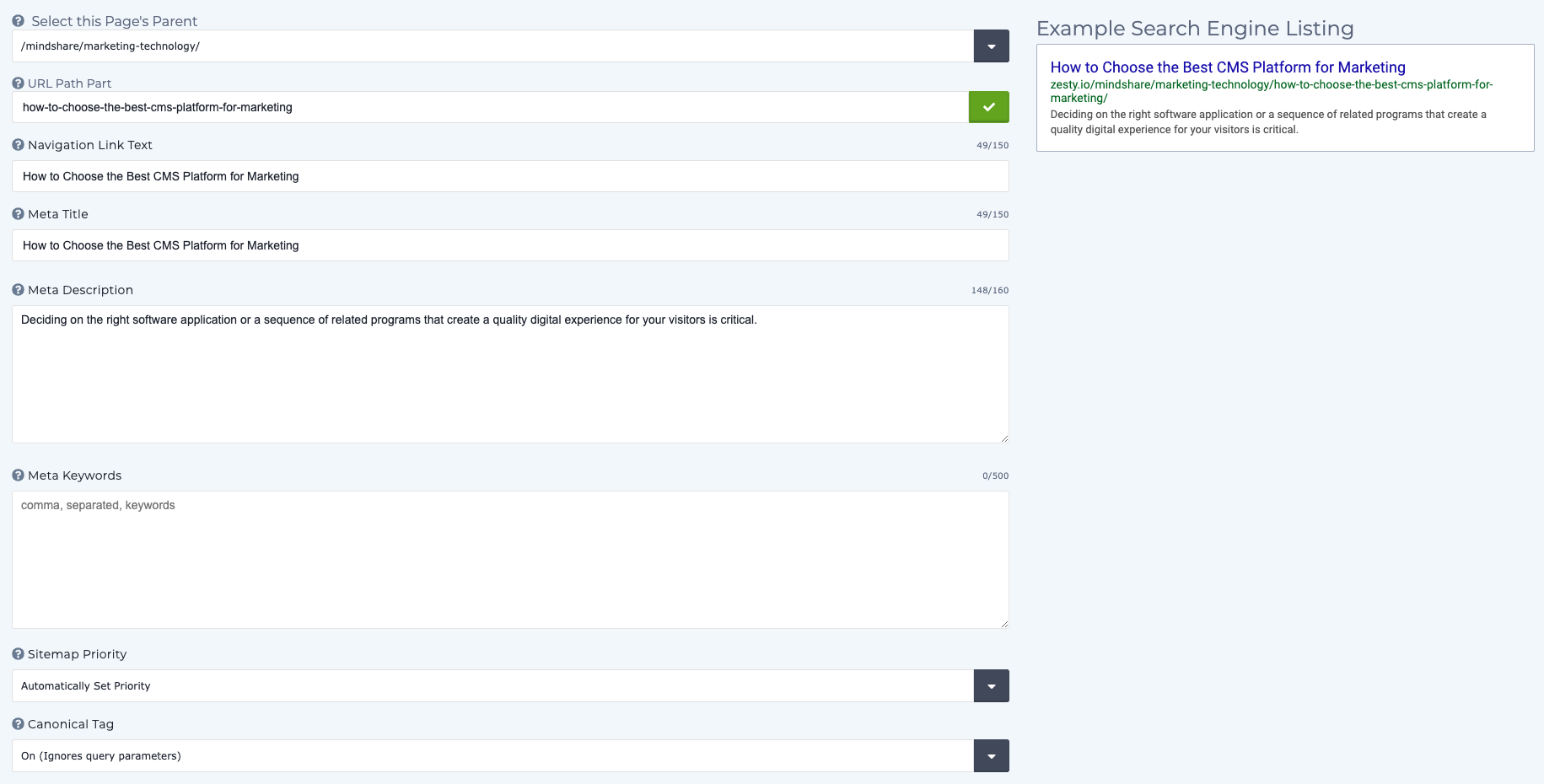Click the Meta Keywords 0/500 counter

click(x=995, y=475)
